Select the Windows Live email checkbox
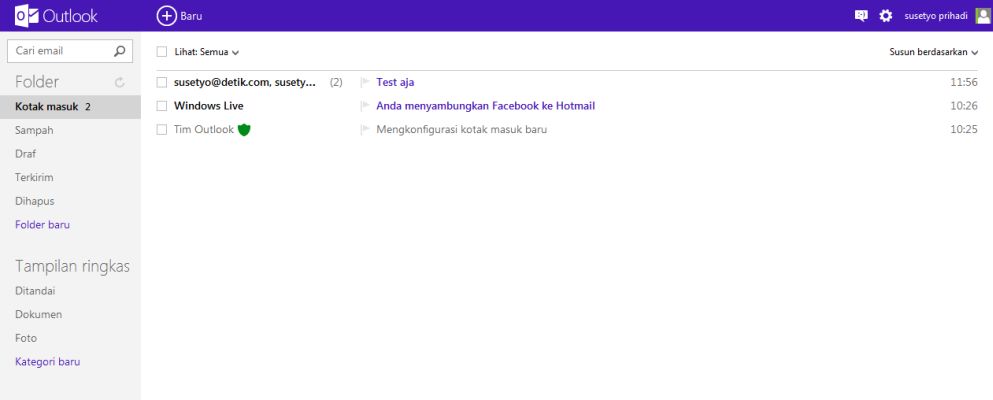The height and width of the screenshot is (400, 993). tap(162, 106)
